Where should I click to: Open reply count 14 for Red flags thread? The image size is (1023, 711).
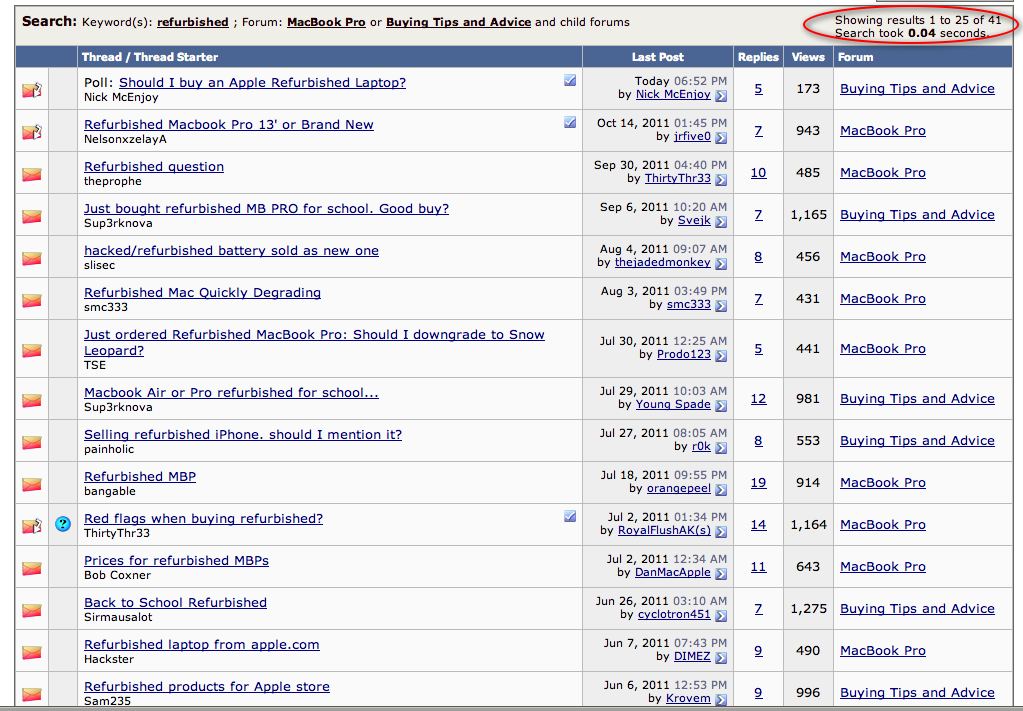pos(758,524)
